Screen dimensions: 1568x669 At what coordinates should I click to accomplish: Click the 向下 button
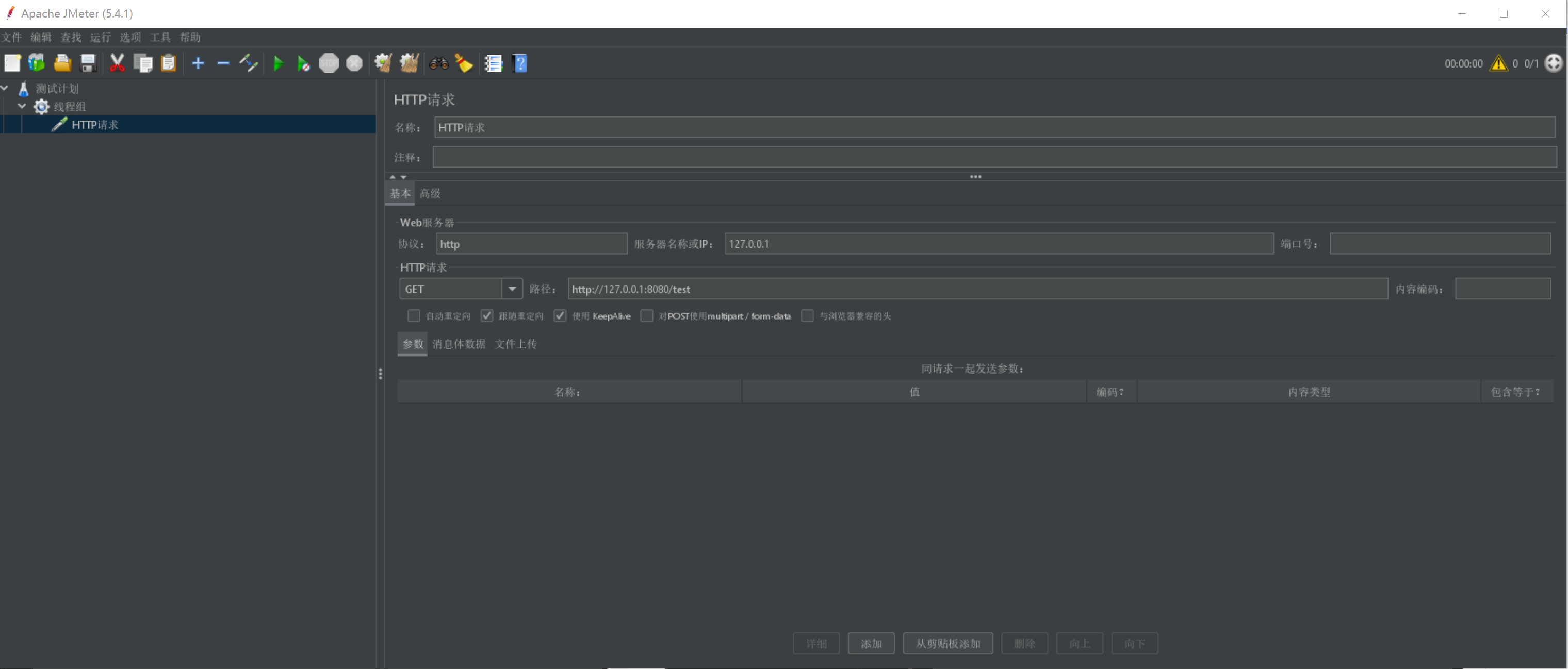[x=1135, y=643]
